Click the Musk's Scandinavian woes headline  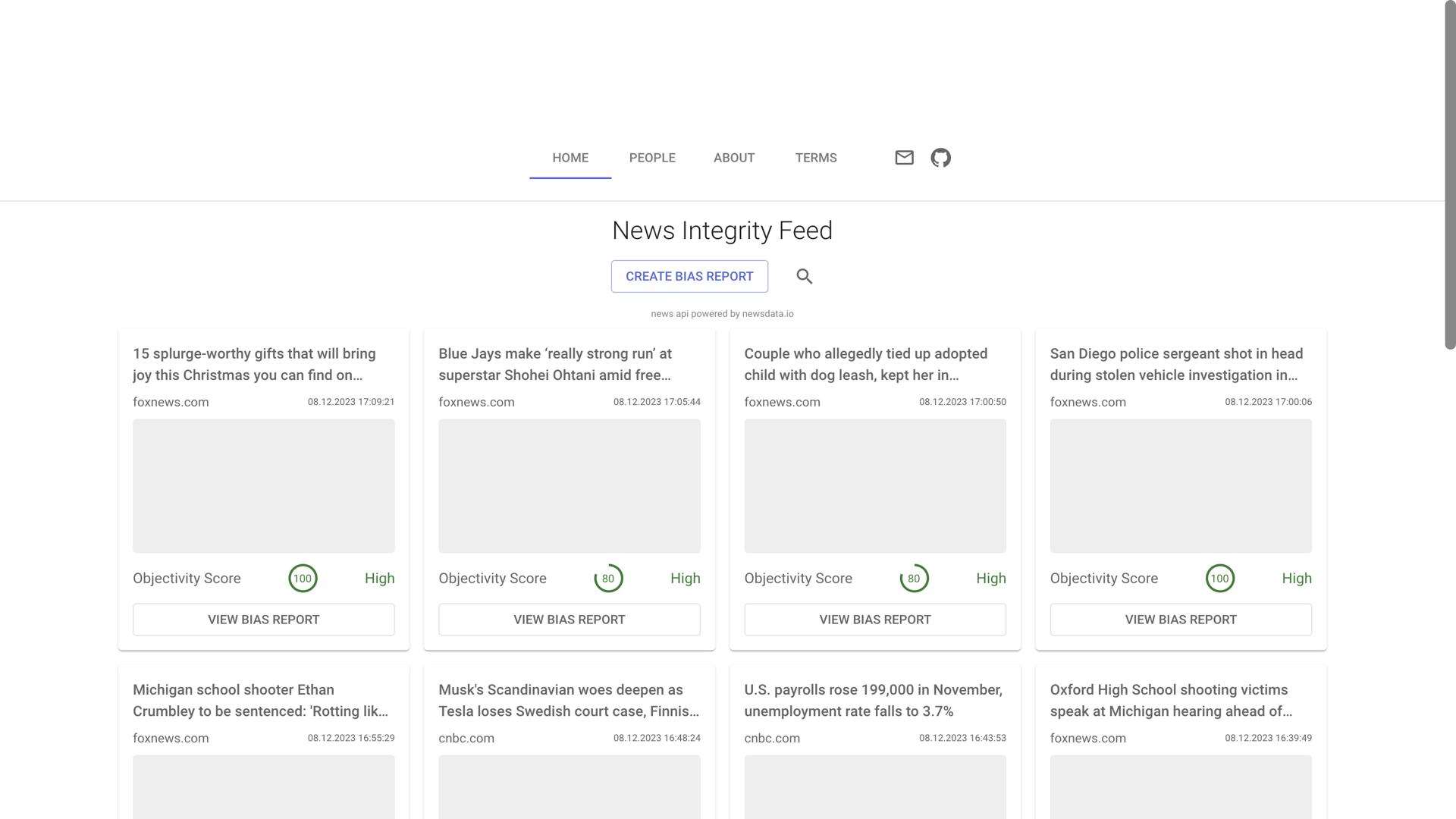[568, 701]
